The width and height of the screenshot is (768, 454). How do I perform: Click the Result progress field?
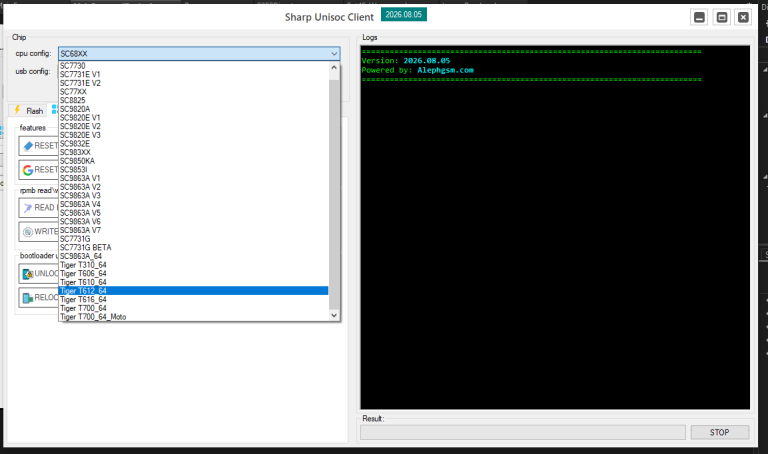coord(523,432)
